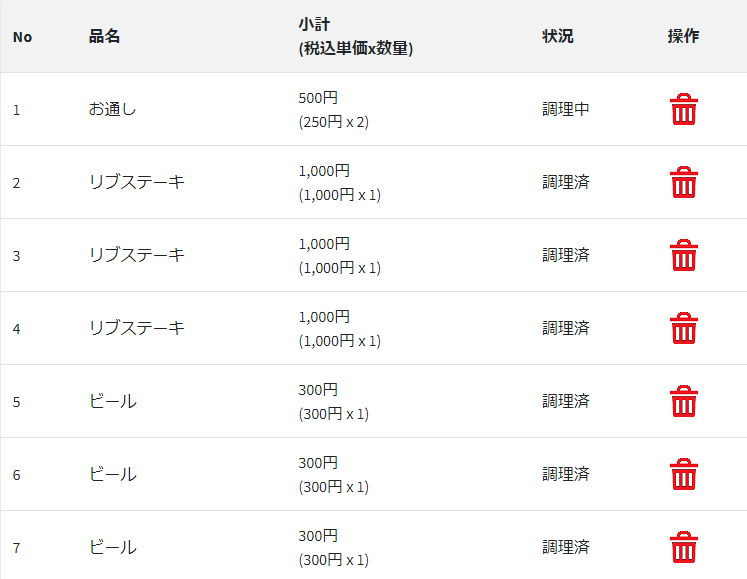This screenshot has width=747, height=579.
Task: Click the 小計 column header
Action: (x=310, y=25)
